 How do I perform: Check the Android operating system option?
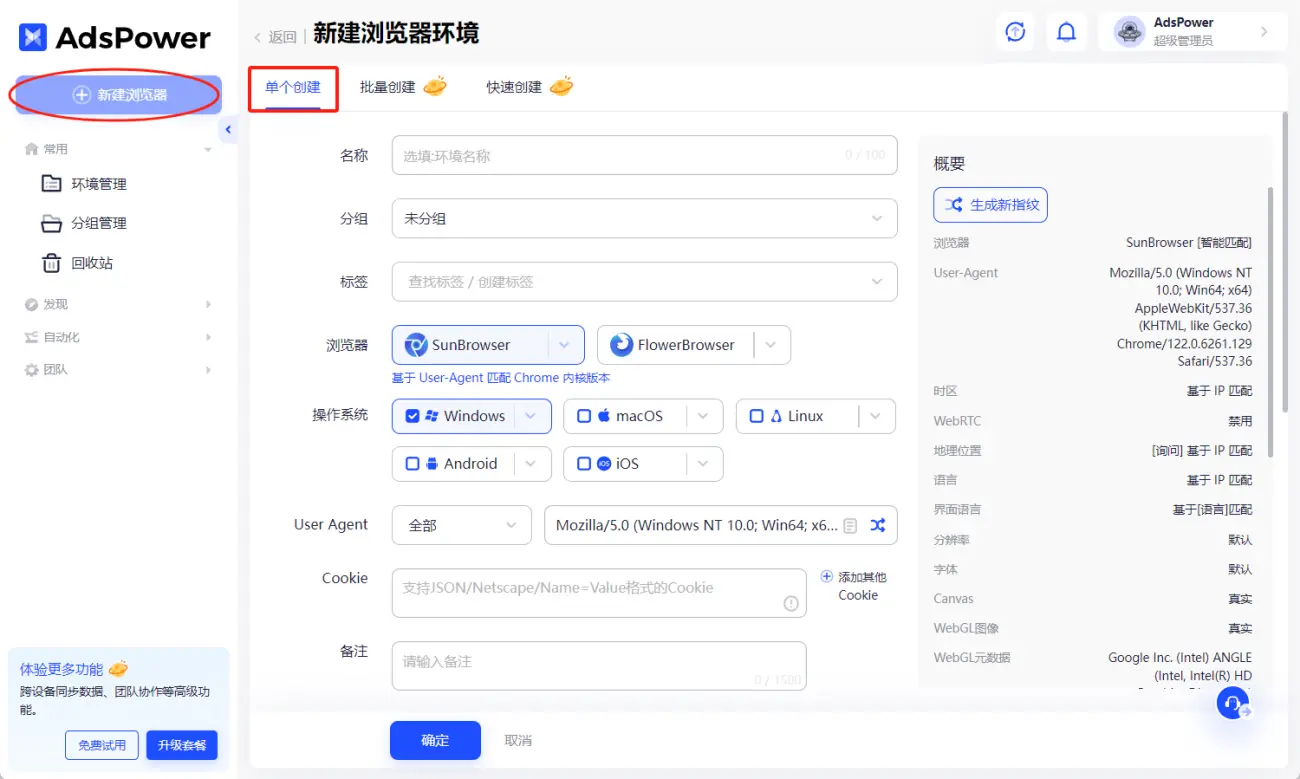412,463
